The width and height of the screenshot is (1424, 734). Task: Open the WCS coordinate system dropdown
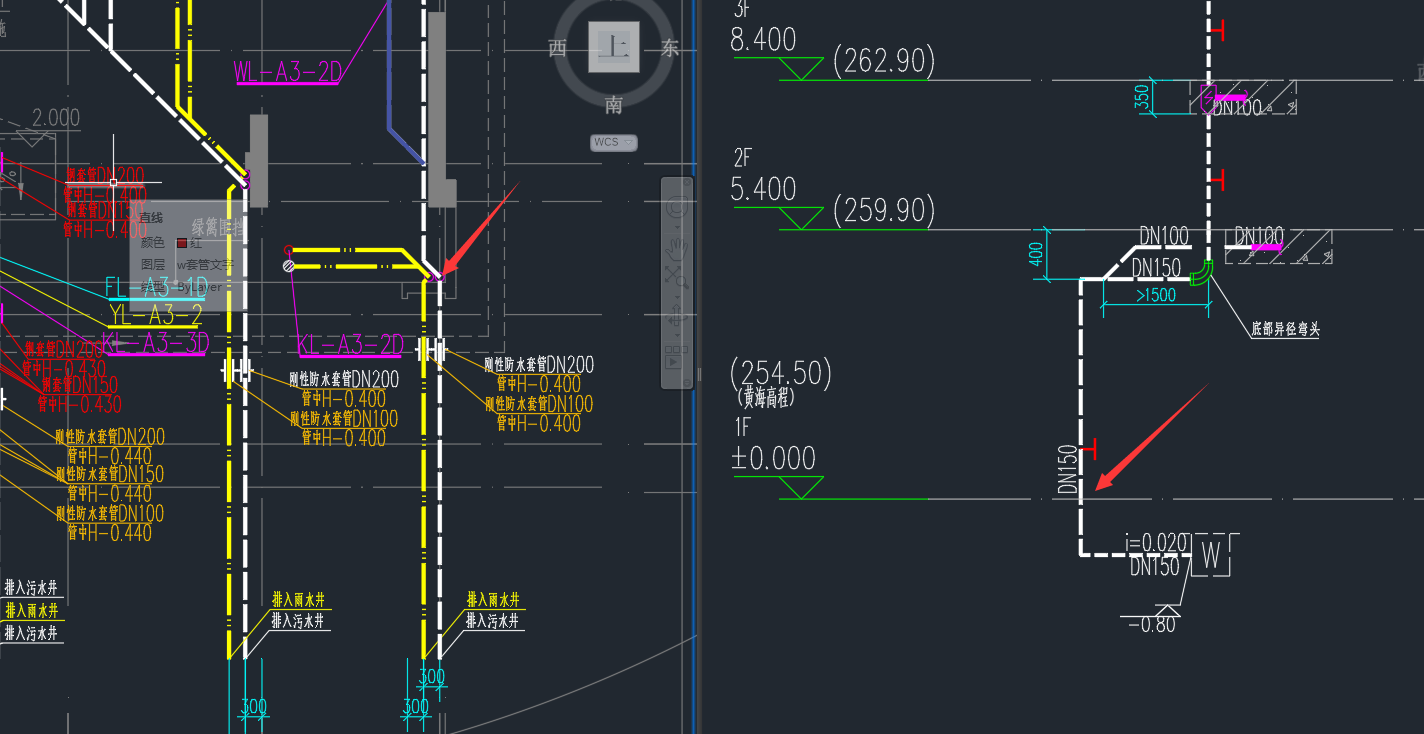click(613, 142)
